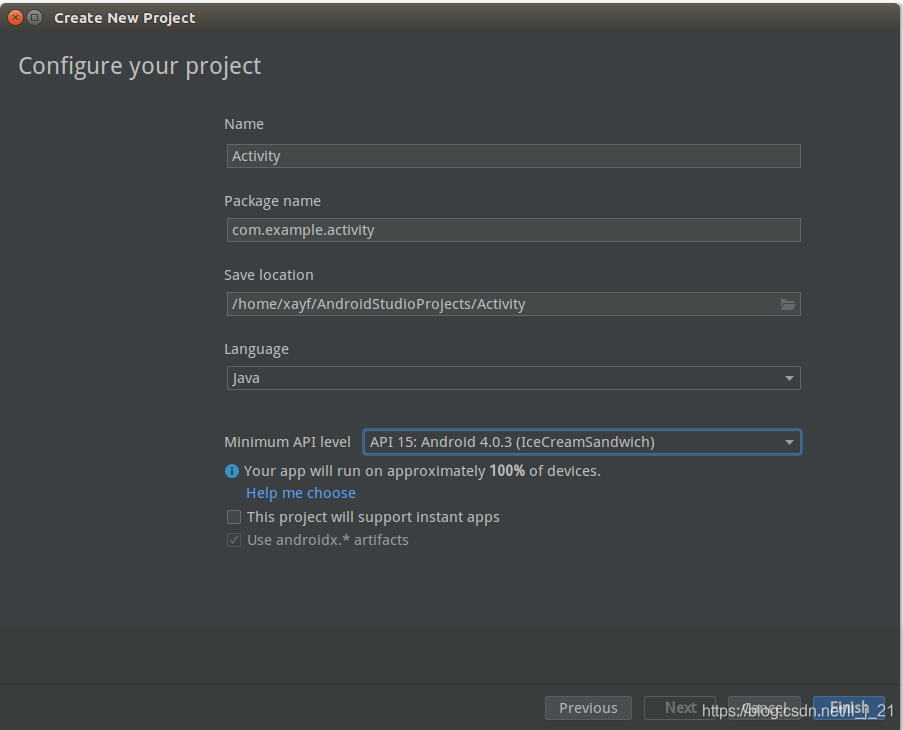Click the Minimum API level label
The height and width of the screenshot is (730, 903).
[287, 442]
